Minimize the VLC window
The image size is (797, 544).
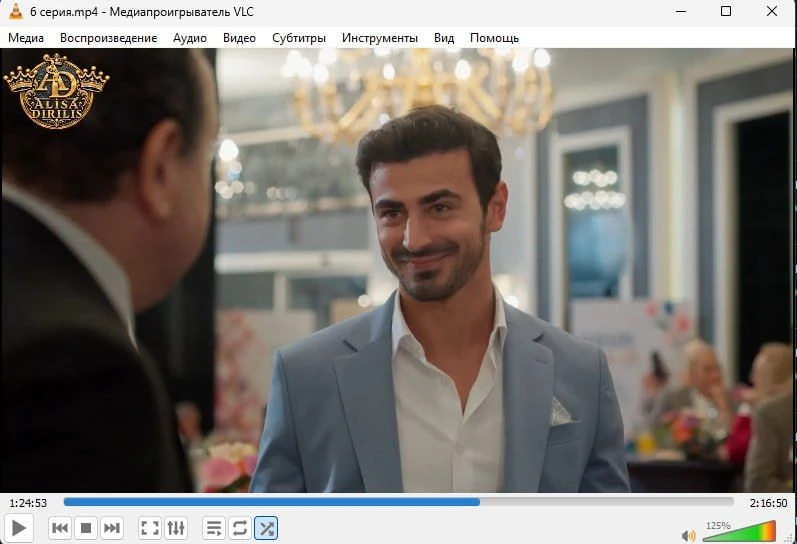[x=681, y=11]
